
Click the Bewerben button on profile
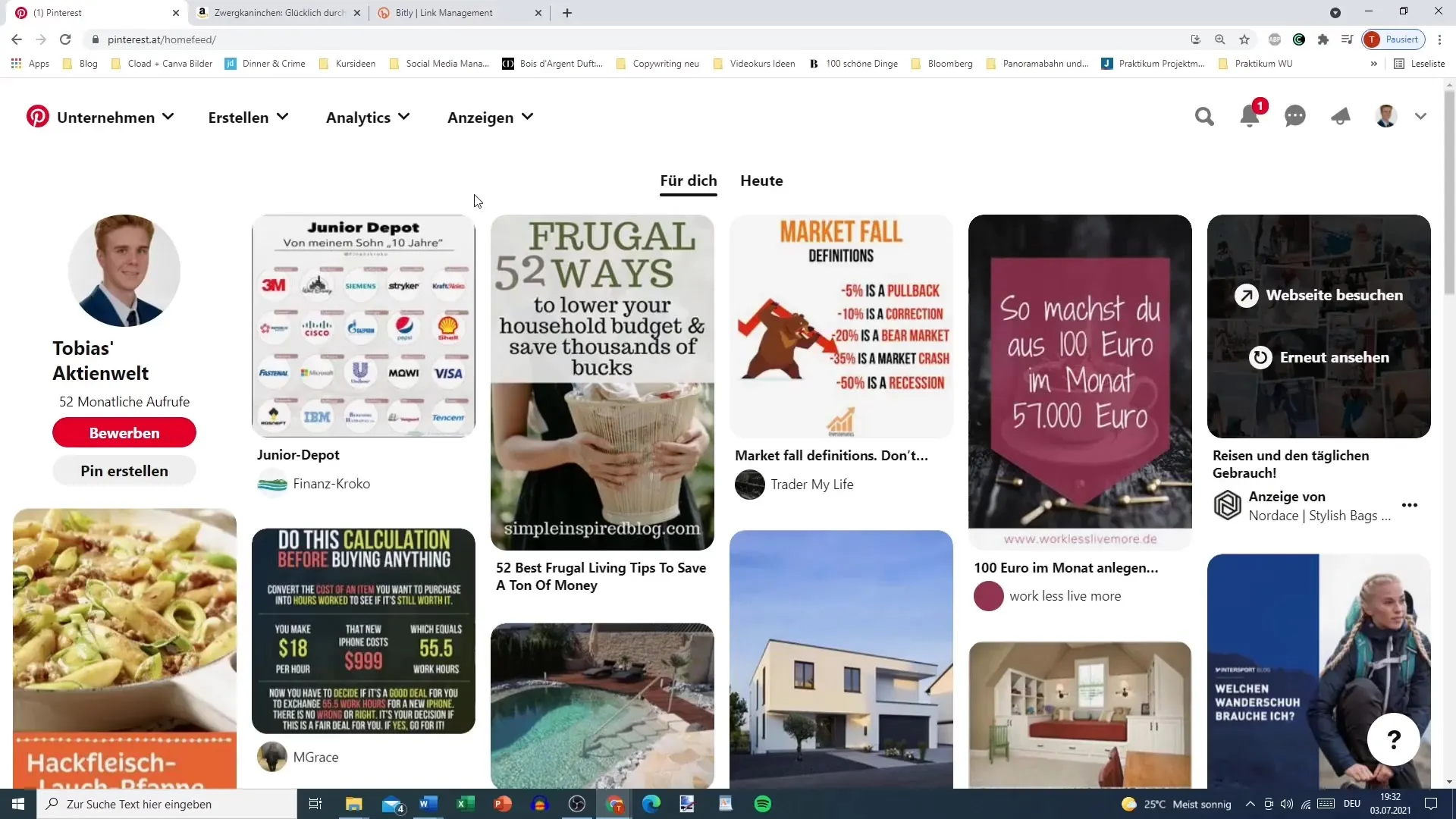point(124,432)
